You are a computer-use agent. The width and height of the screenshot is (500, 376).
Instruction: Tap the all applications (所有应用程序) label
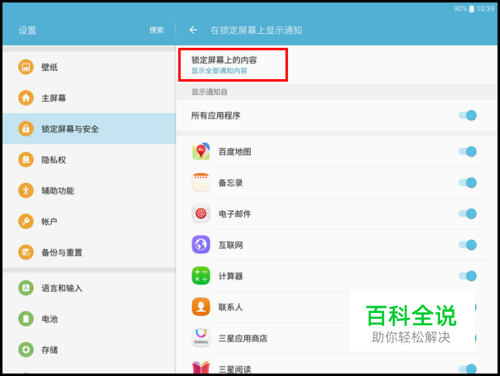pyautogui.click(x=216, y=116)
